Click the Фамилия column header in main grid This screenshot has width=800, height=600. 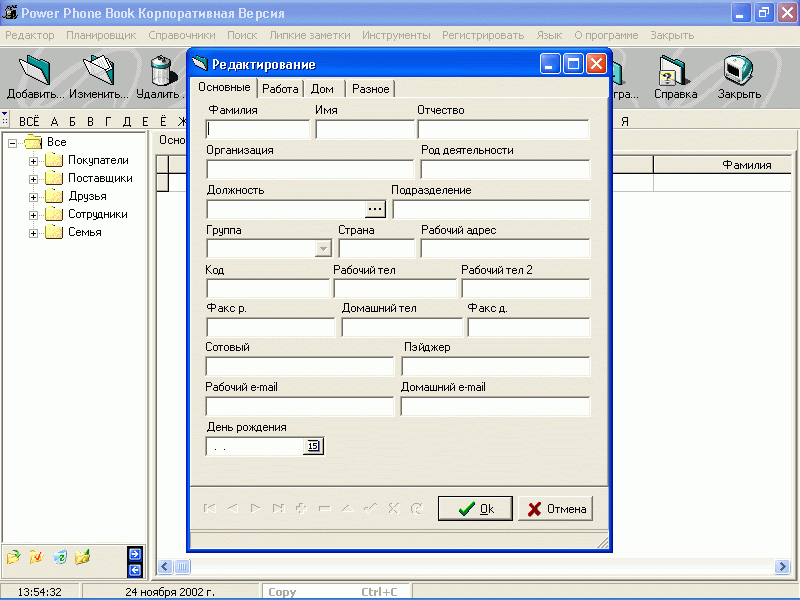722,165
